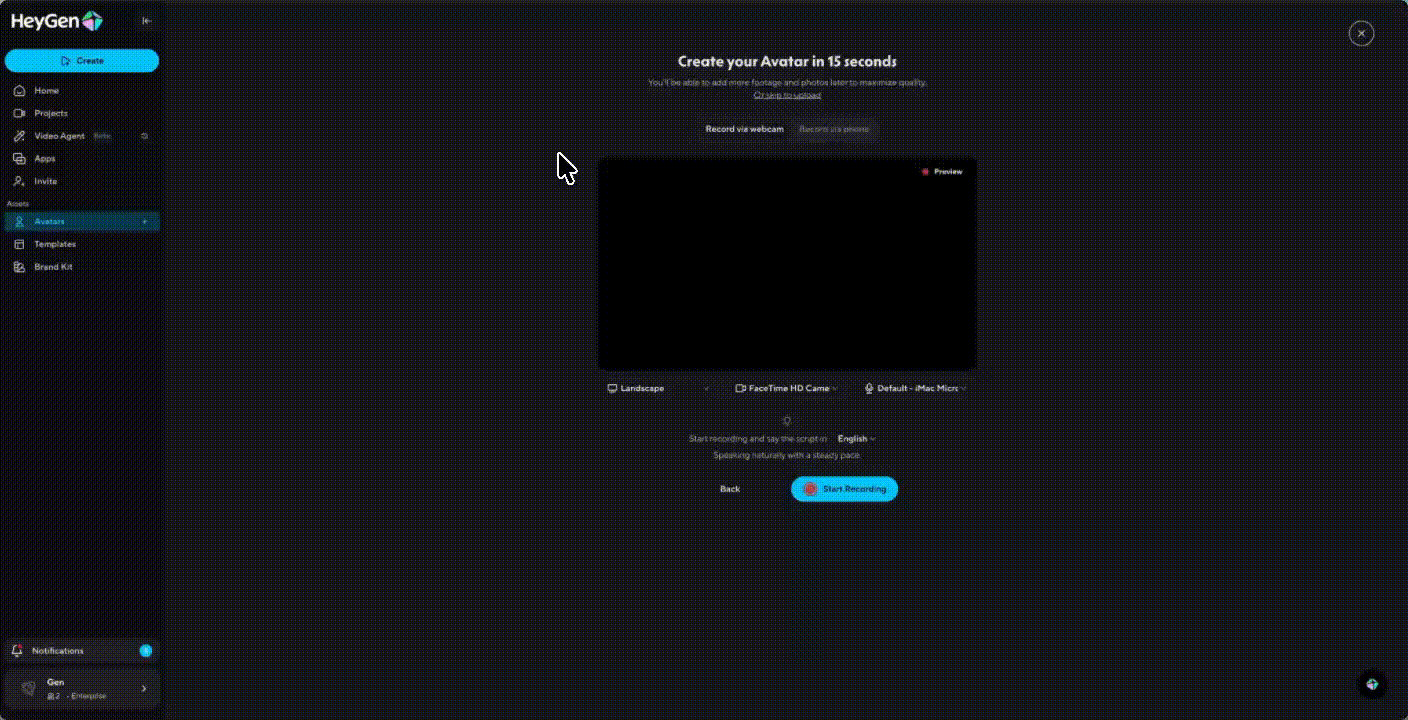This screenshot has height=720, width=1408.
Task: Open the Notifications bell icon
Action: [x=17, y=651]
